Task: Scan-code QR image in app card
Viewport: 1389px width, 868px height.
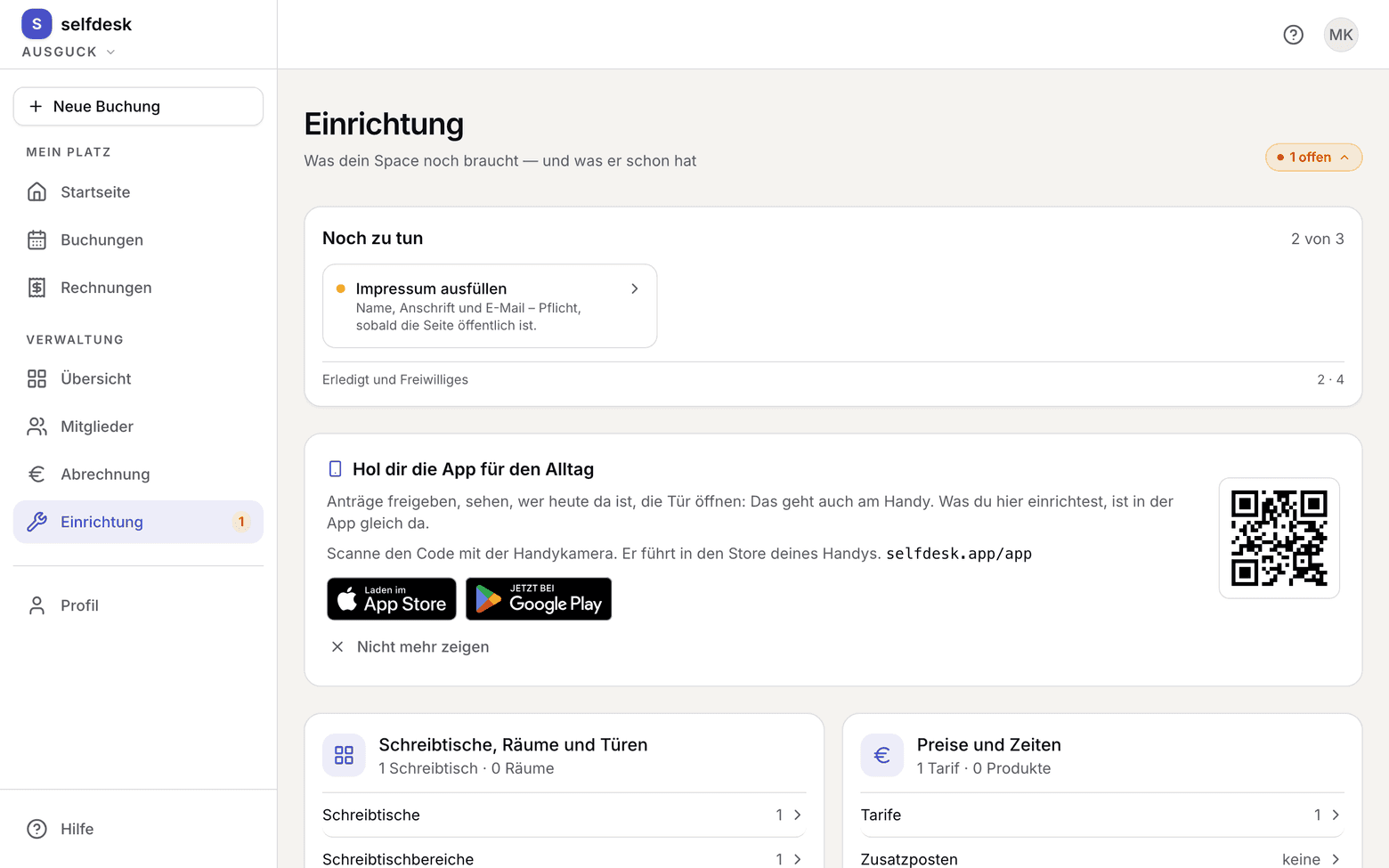Action: pos(1279,539)
